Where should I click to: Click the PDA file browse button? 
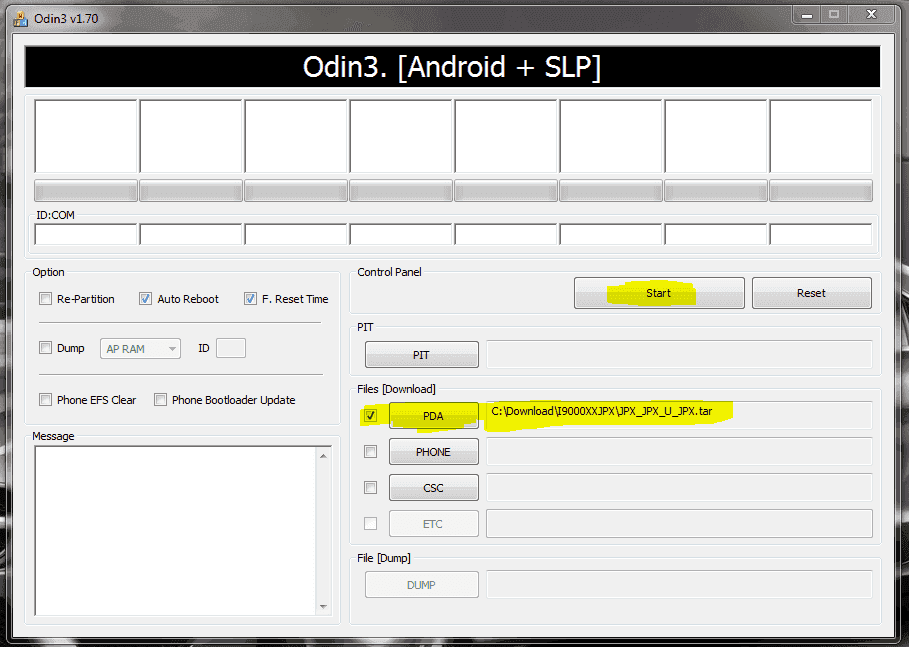pyautogui.click(x=434, y=415)
